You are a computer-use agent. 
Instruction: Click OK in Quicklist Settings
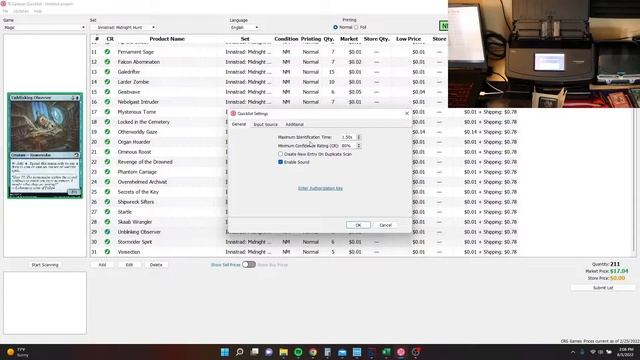pos(358,225)
